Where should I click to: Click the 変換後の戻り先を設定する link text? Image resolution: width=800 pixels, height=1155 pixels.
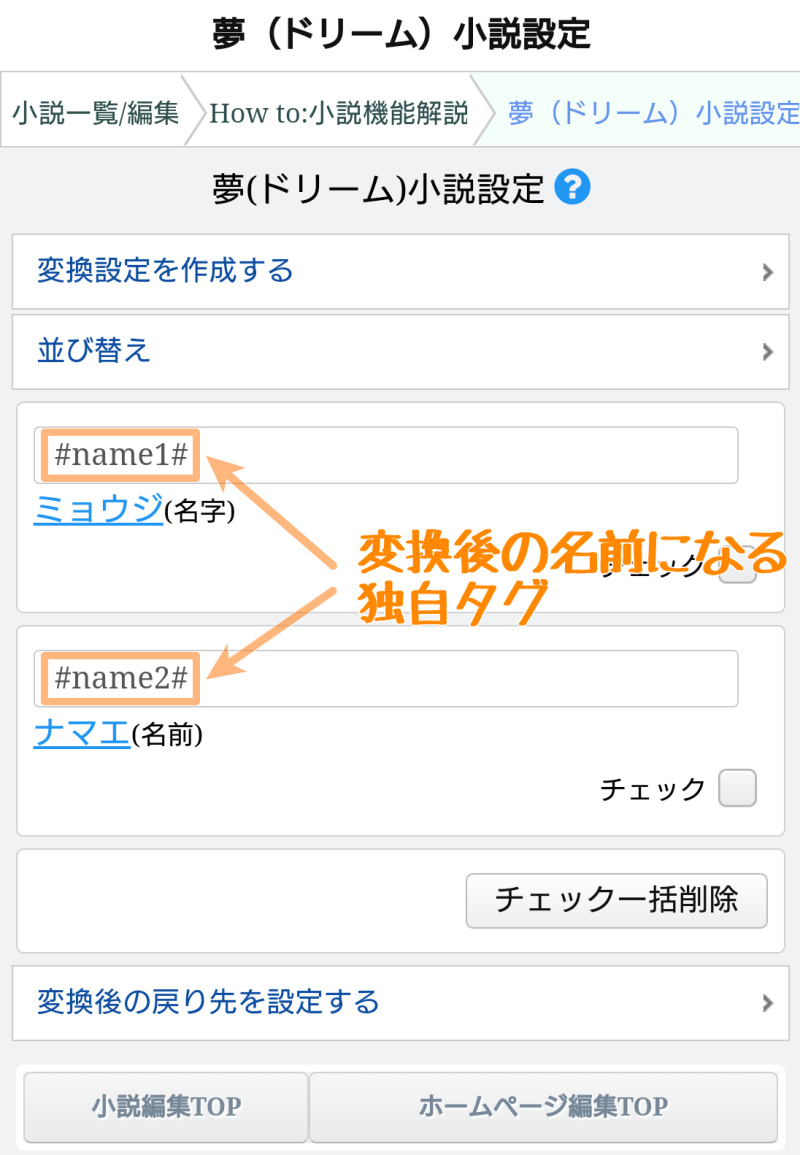(x=208, y=1002)
